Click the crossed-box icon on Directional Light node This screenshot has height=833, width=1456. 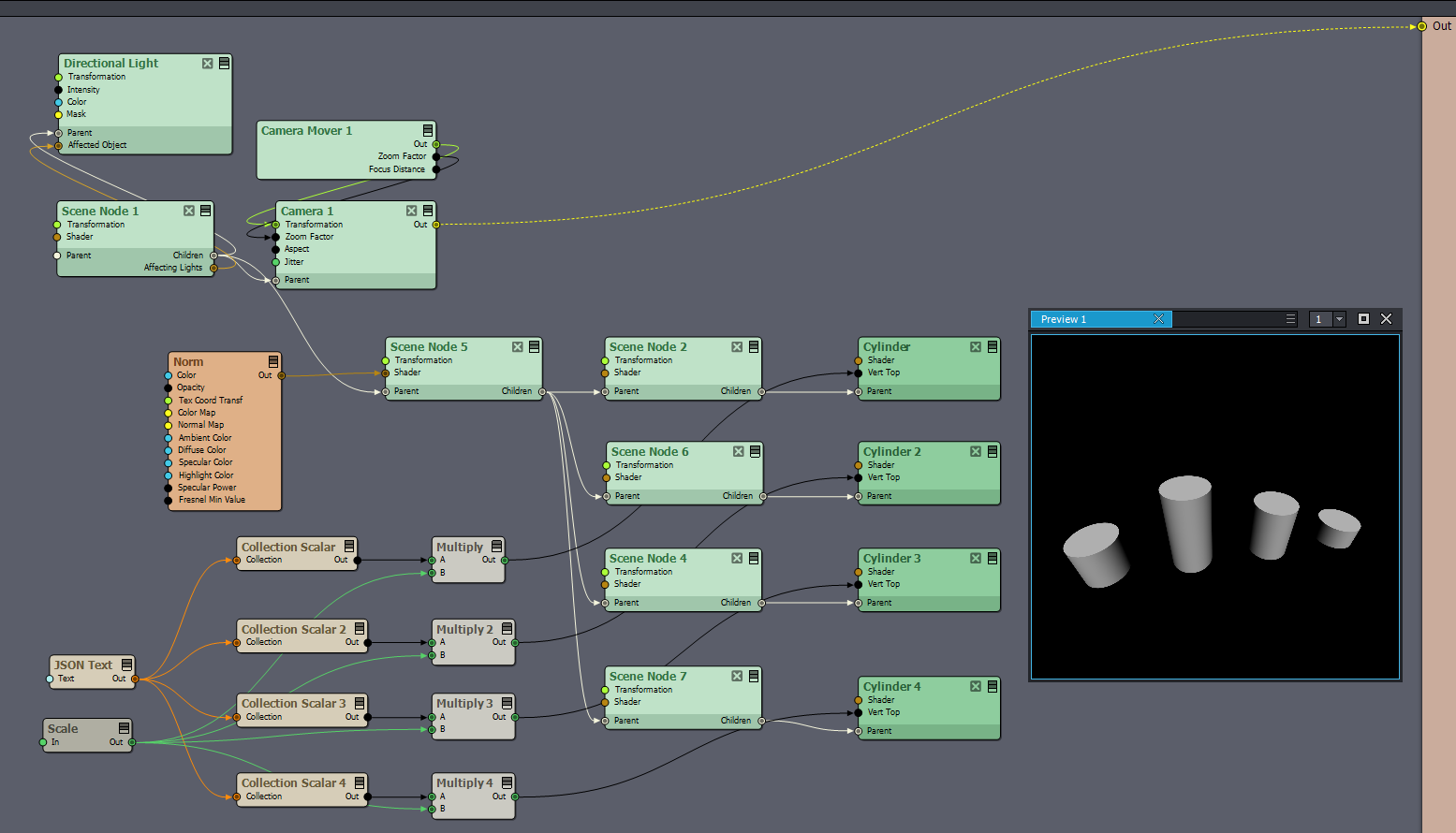coord(207,64)
